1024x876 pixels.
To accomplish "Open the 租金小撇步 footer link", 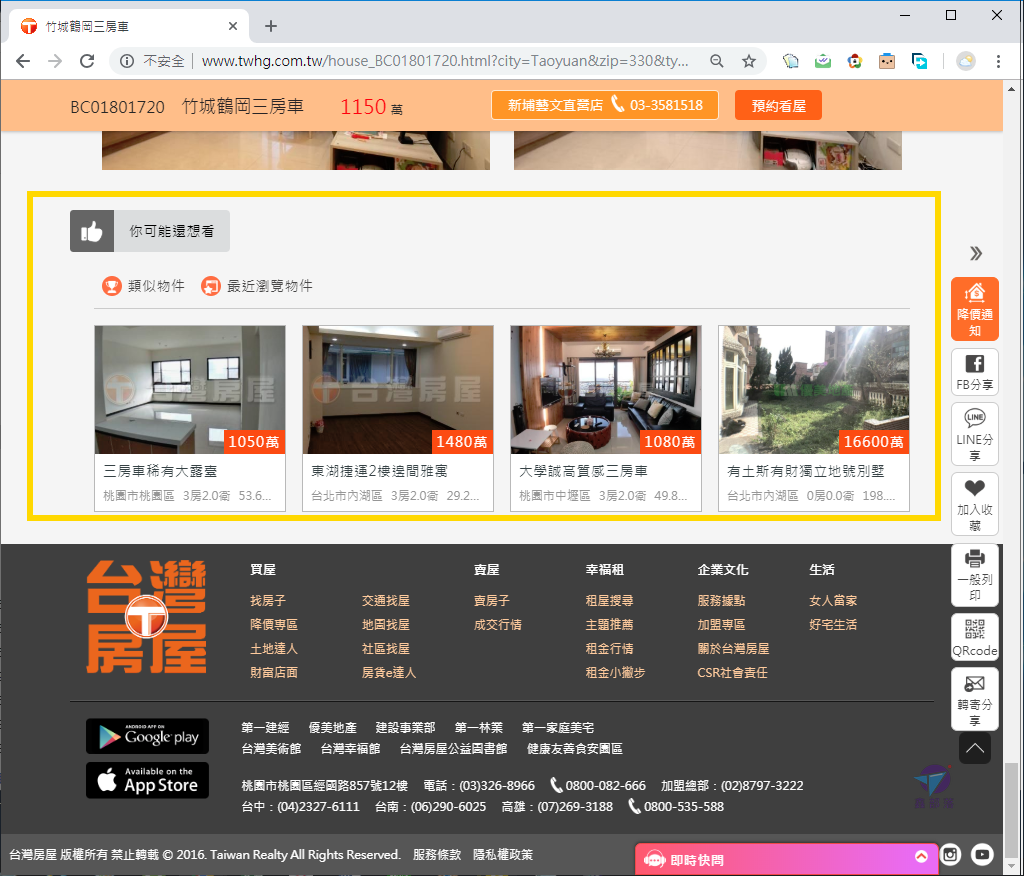I will point(615,672).
